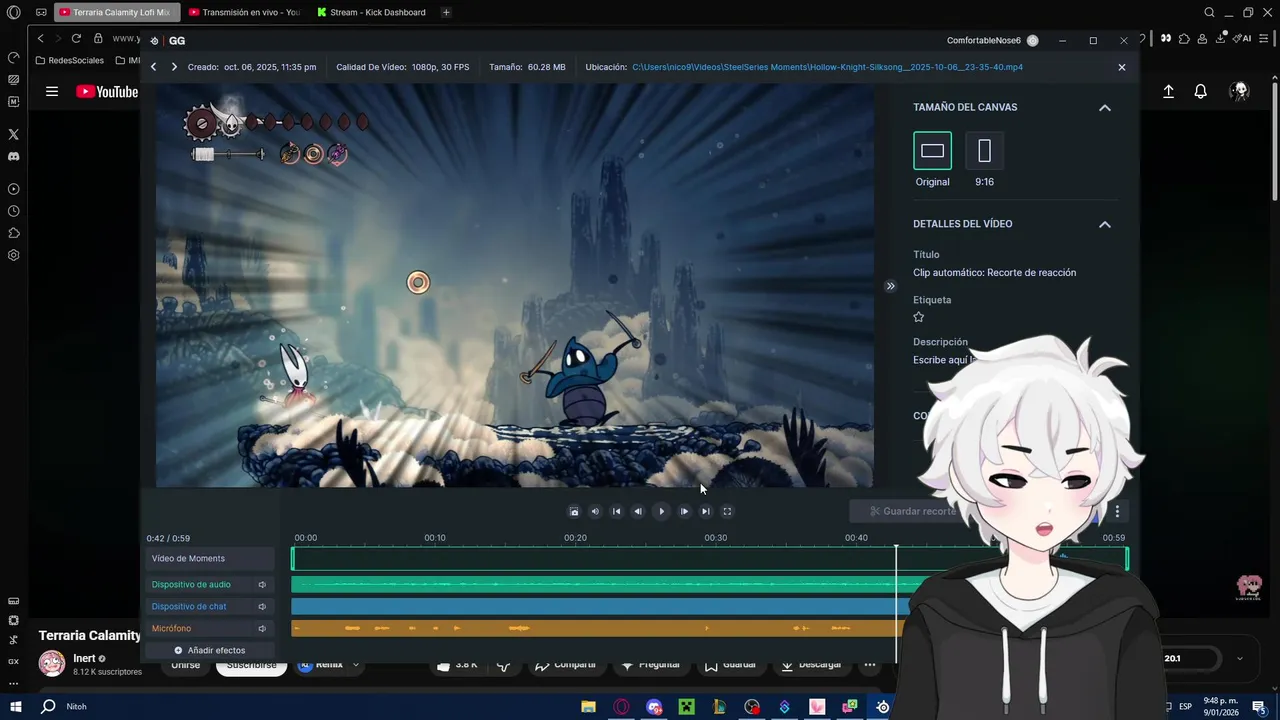Close the clip editor panel
The image size is (1280, 720).
click(1121, 67)
